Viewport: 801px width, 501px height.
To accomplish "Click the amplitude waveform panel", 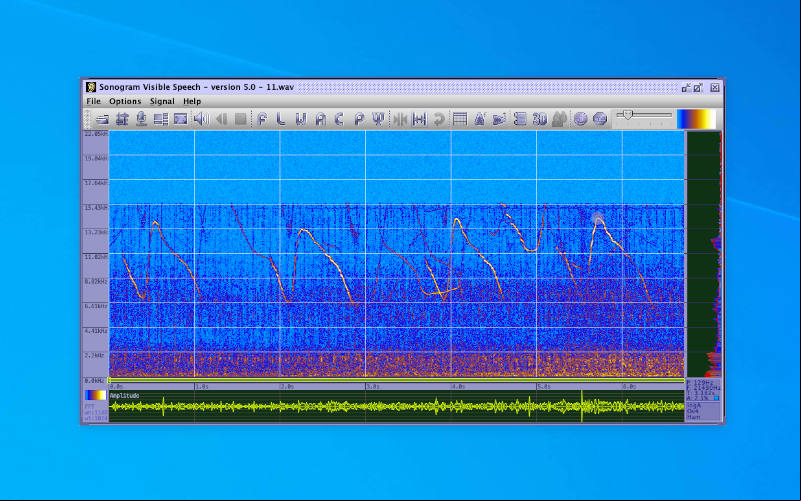I will coord(396,407).
